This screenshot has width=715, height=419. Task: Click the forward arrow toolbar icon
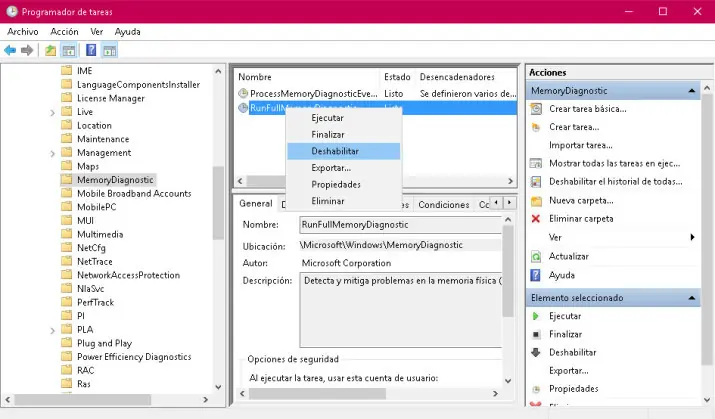pyautogui.click(x=27, y=50)
